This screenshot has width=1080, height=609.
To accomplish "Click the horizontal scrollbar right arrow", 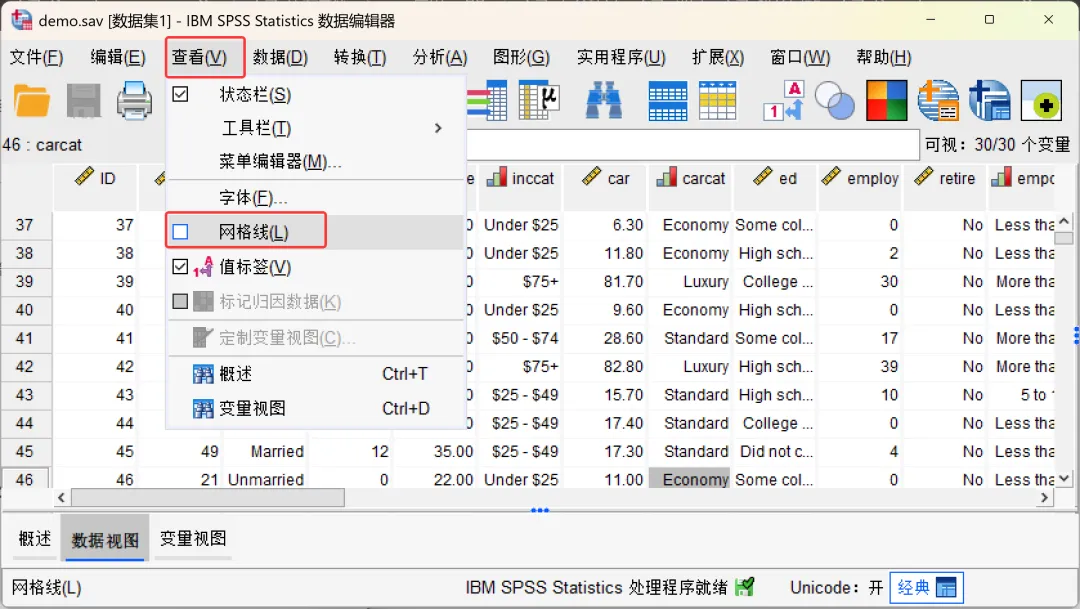I will point(1045,497).
